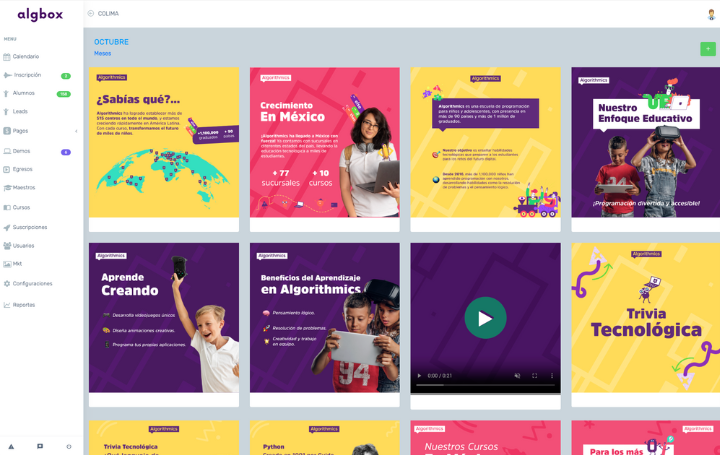Image resolution: width=720 pixels, height=455 pixels.
Task: Toggle fullscreen on the video player
Action: (x=534, y=376)
